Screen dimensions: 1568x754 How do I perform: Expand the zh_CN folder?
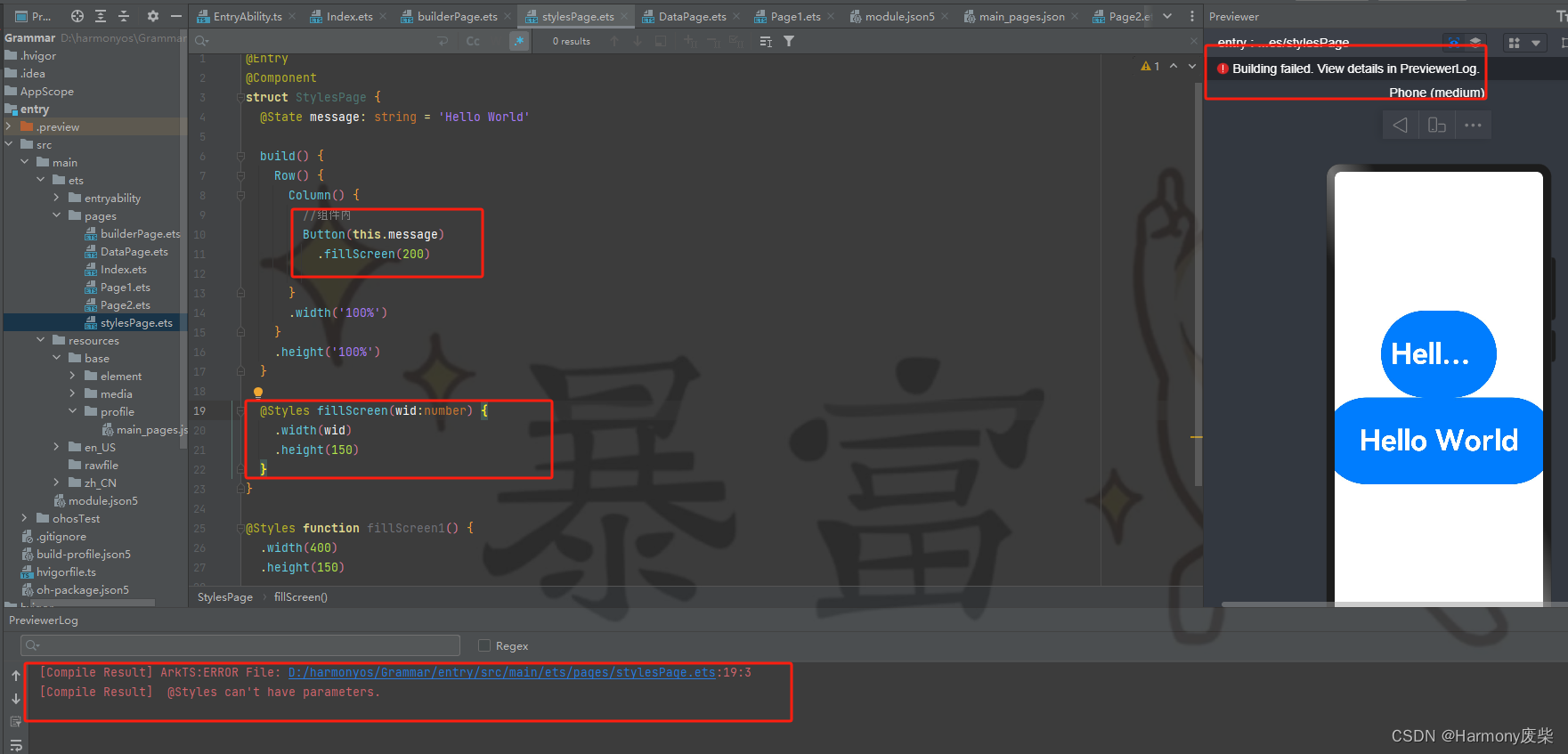(x=57, y=482)
